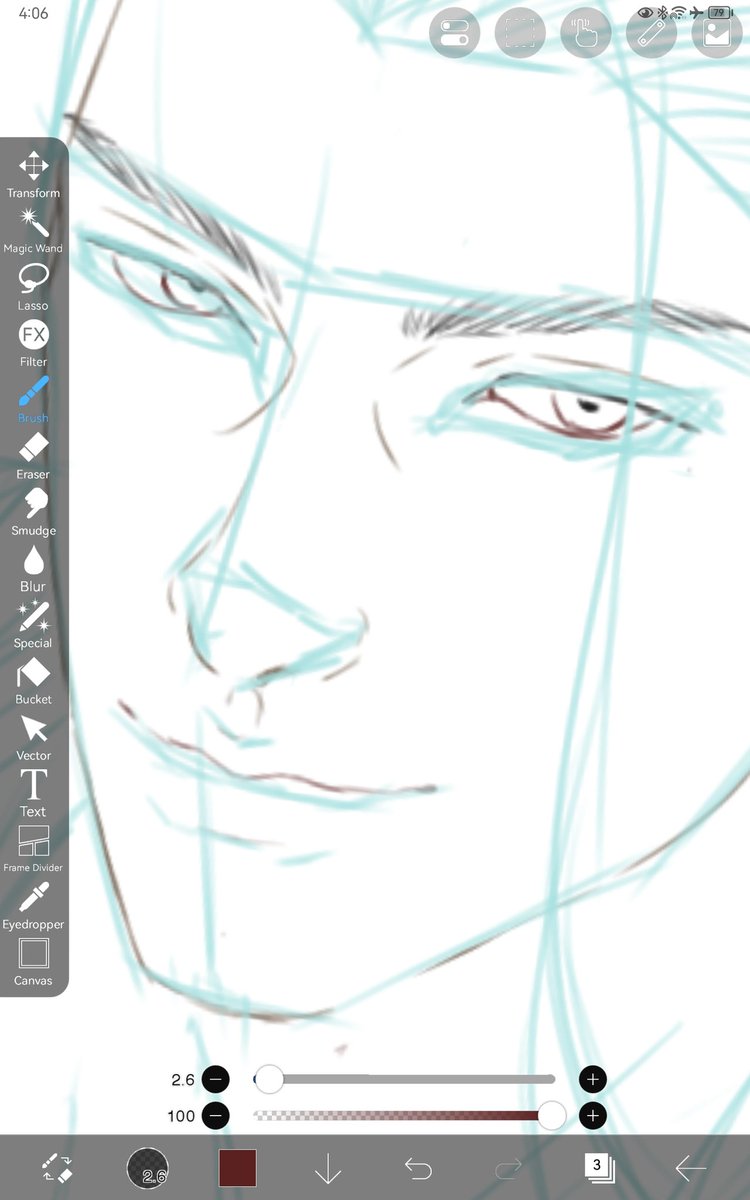750x1200 pixels.
Task: Increase brush thickness with plus button
Action: pyautogui.click(x=593, y=1079)
